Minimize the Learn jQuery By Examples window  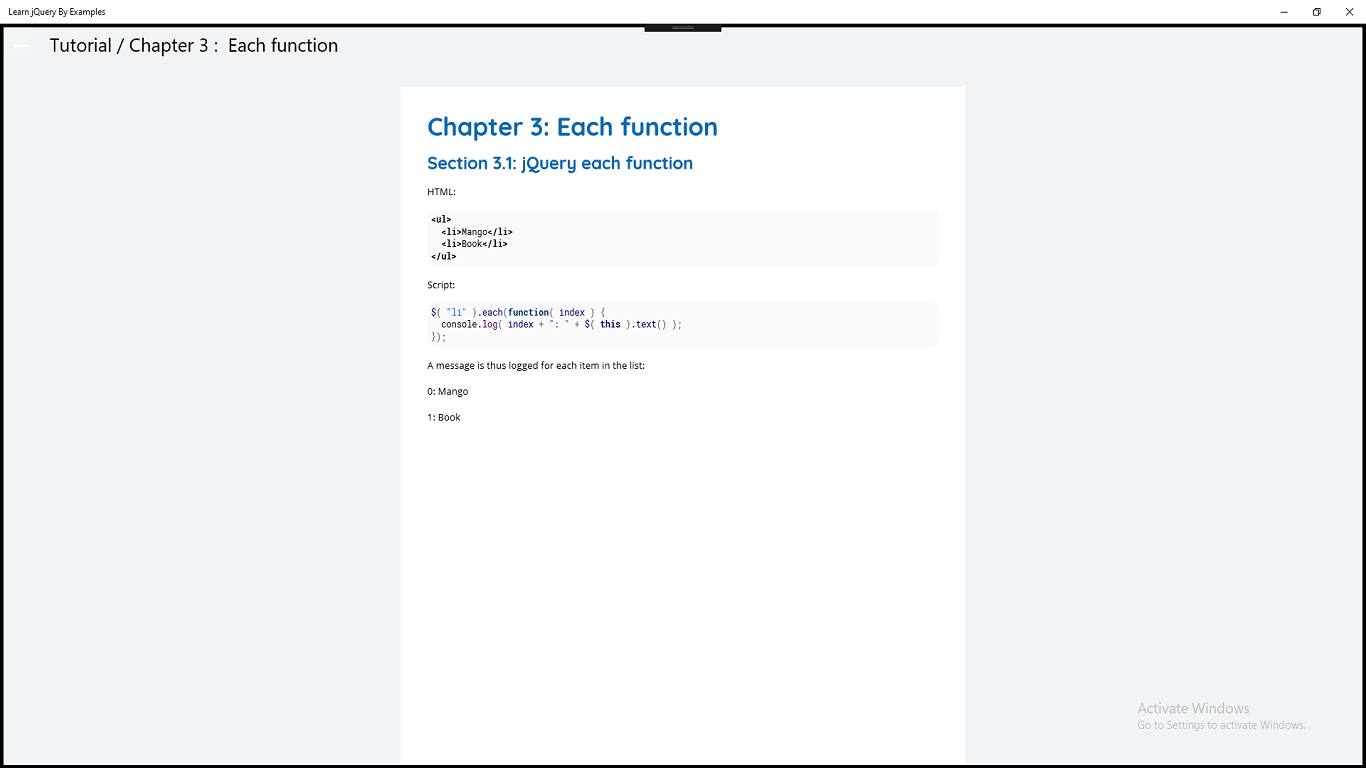pos(1284,12)
